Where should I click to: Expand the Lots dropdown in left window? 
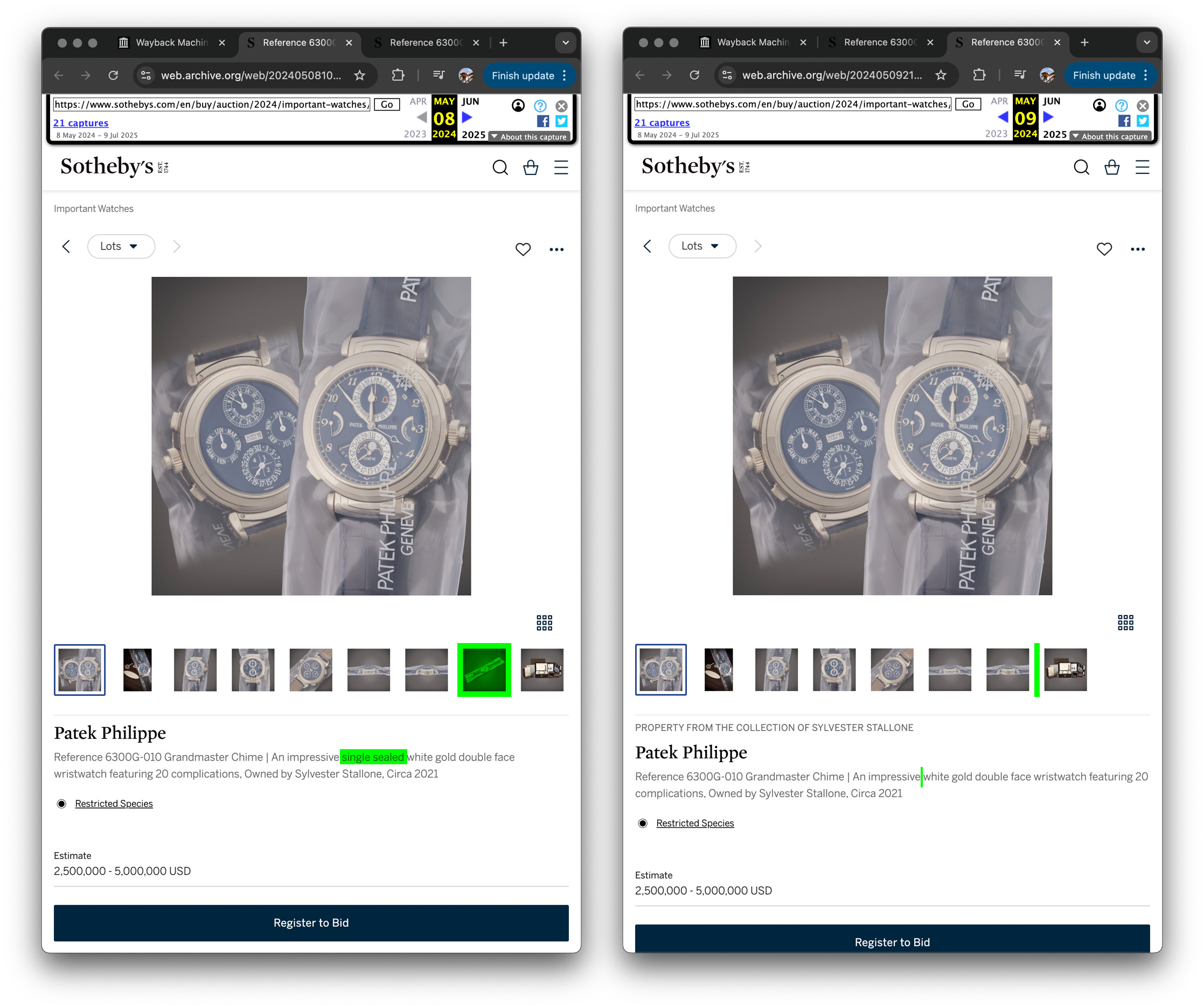tap(121, 246)
